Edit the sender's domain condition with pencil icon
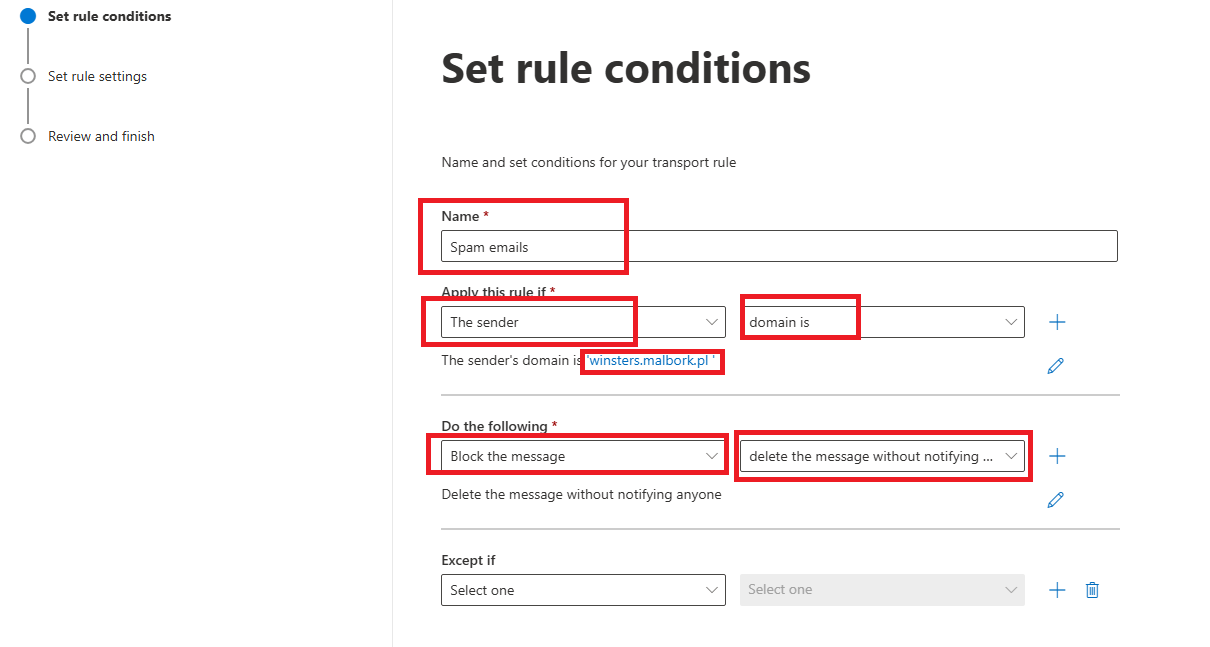 point(1055,366)
